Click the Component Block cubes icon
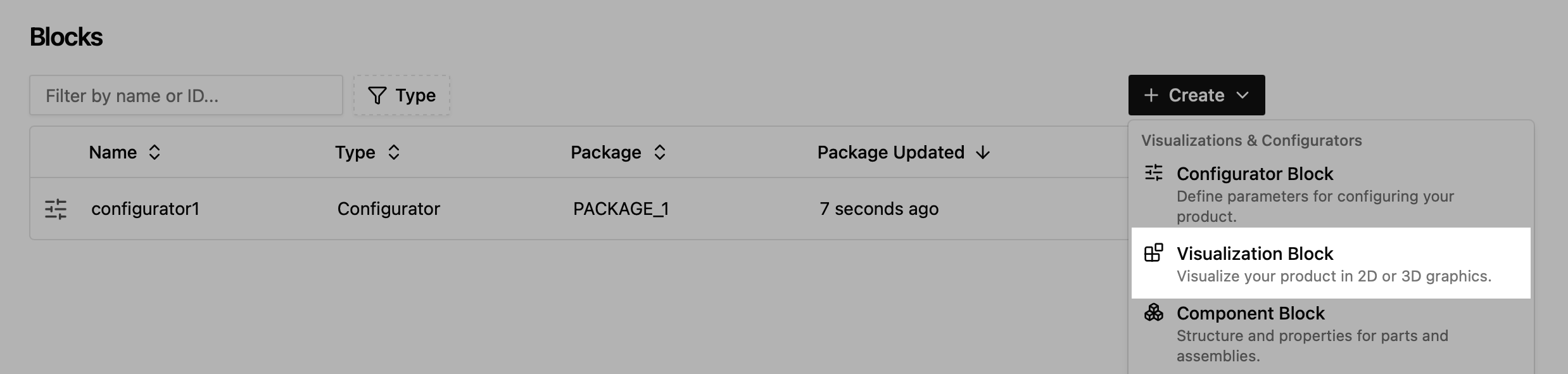The height and width of the screenshot is (374, 1568). [x=1153, y=313]
